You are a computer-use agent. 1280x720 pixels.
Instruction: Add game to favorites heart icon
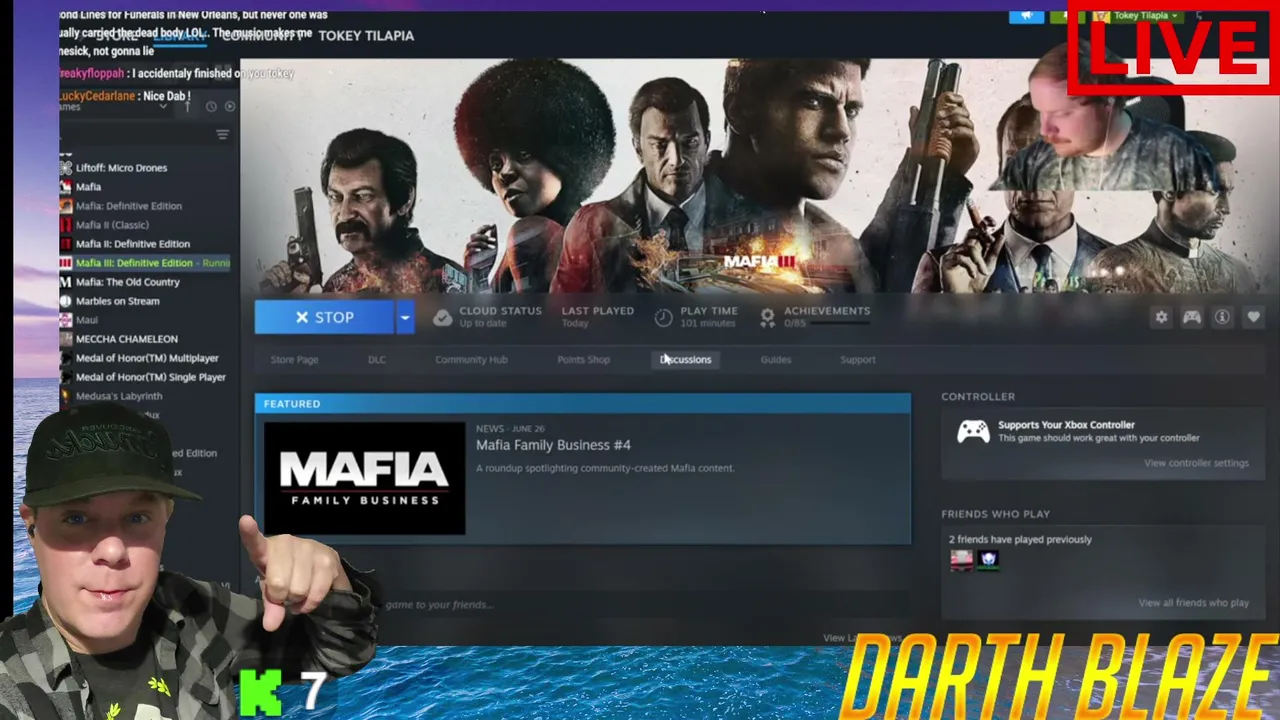point(1253,317)
